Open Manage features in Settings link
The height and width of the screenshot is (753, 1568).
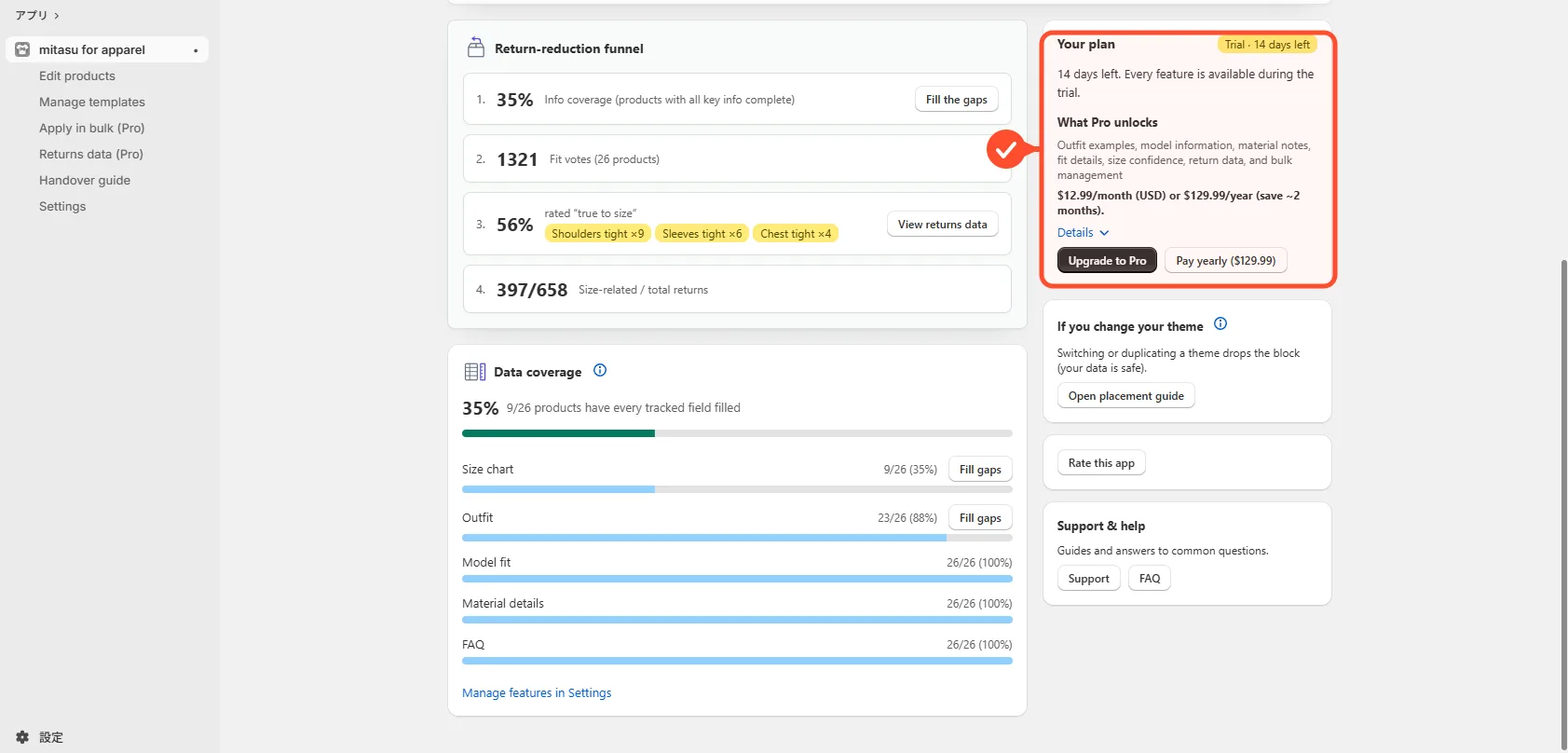click(x=537, y=693)
